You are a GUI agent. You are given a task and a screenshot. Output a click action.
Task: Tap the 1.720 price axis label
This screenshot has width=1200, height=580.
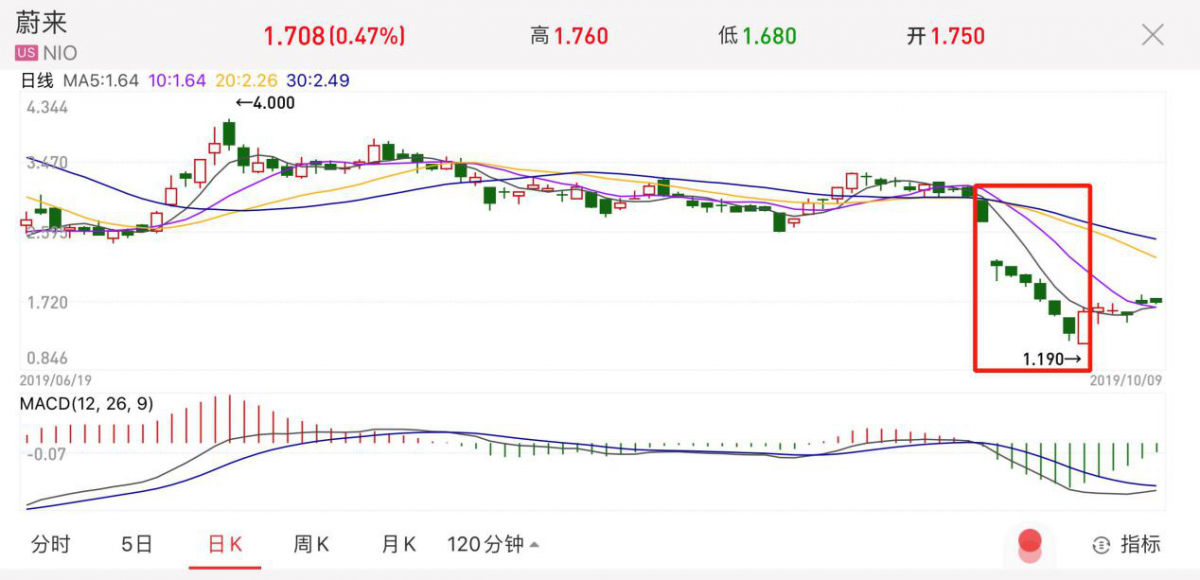click(47, 302)
